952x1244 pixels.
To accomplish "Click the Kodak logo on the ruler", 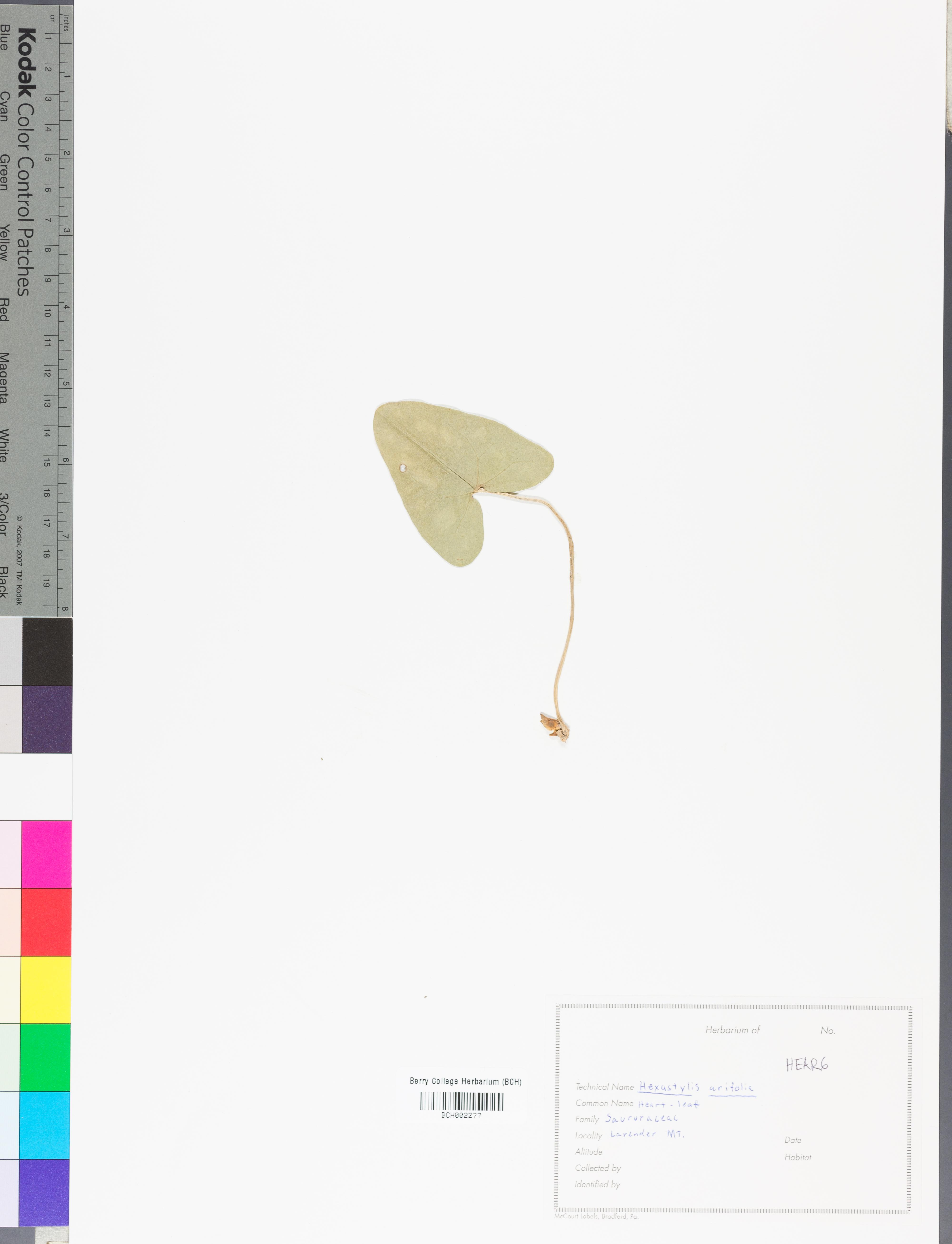I will click(x=27, y=62).
